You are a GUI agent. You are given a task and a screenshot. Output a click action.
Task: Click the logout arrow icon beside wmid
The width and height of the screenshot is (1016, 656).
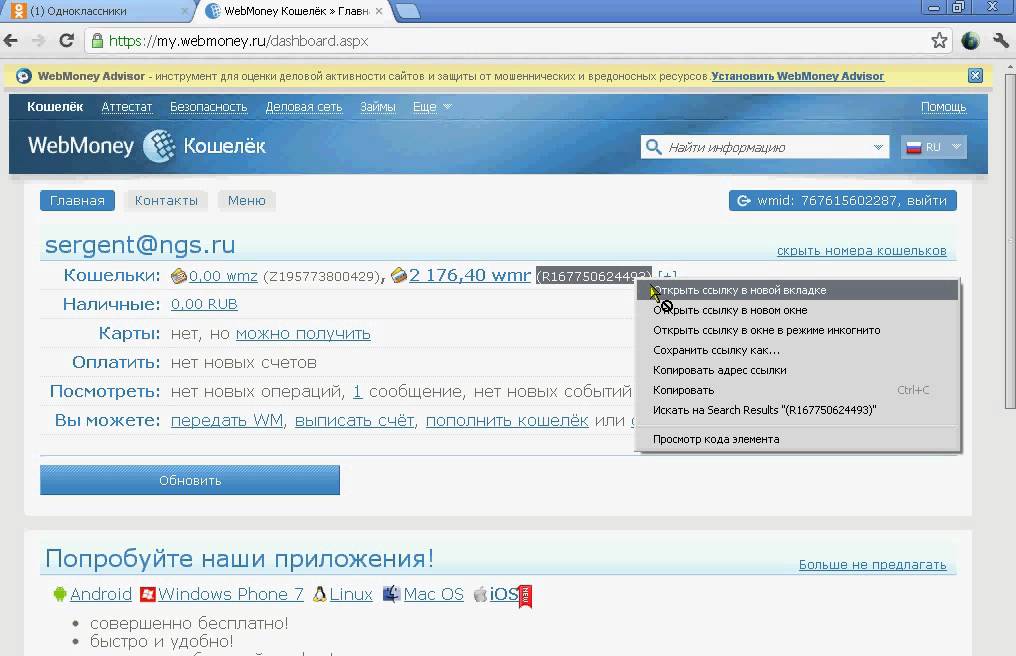pos(744,201)
